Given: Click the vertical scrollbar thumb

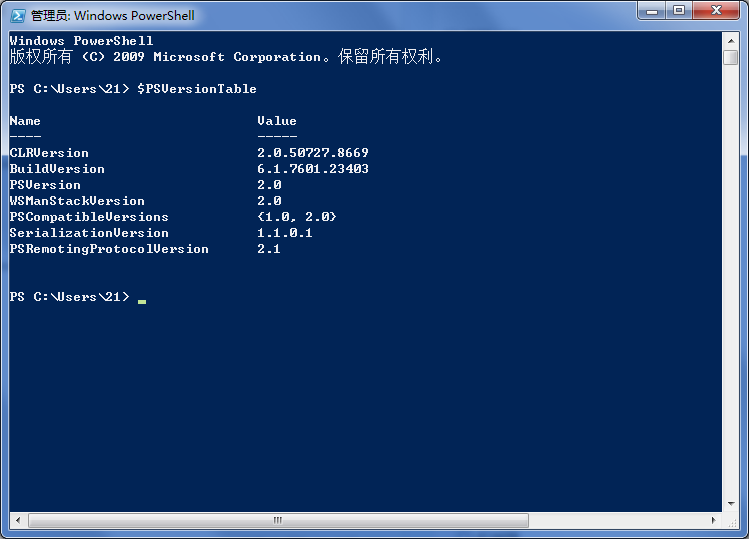Looking at the screenshot, I should click(x=731, y=57).
